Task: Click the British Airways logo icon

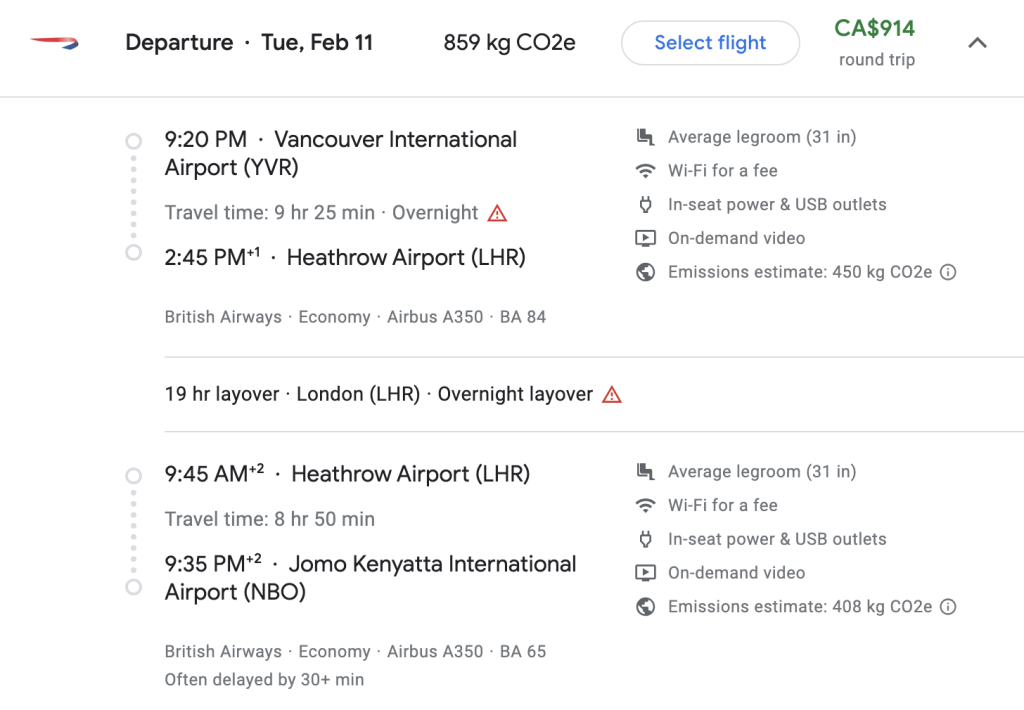Action: (x=55, y=43)
